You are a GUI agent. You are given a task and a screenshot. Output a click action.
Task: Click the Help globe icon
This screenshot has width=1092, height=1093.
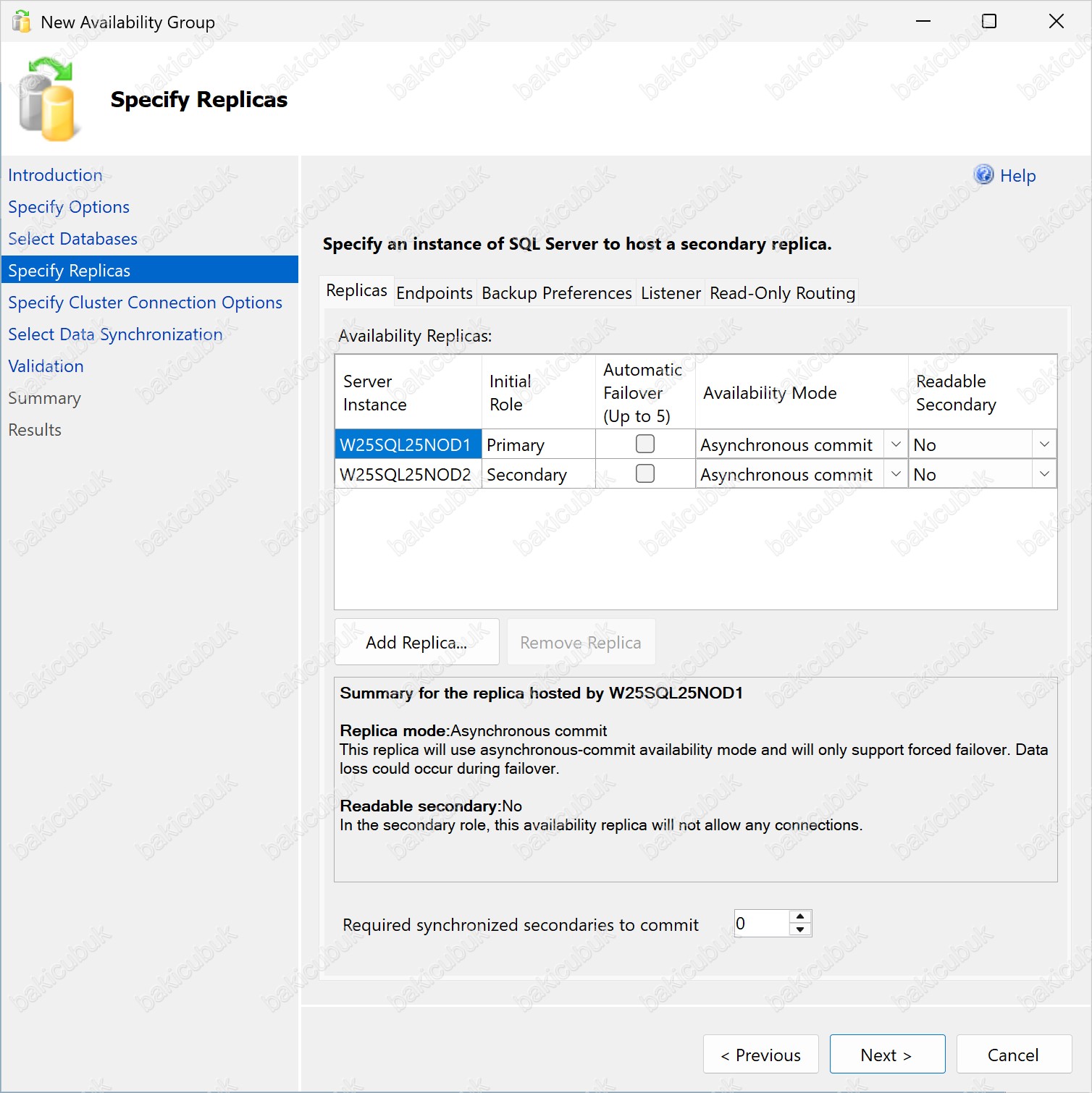tap(983, 174)
